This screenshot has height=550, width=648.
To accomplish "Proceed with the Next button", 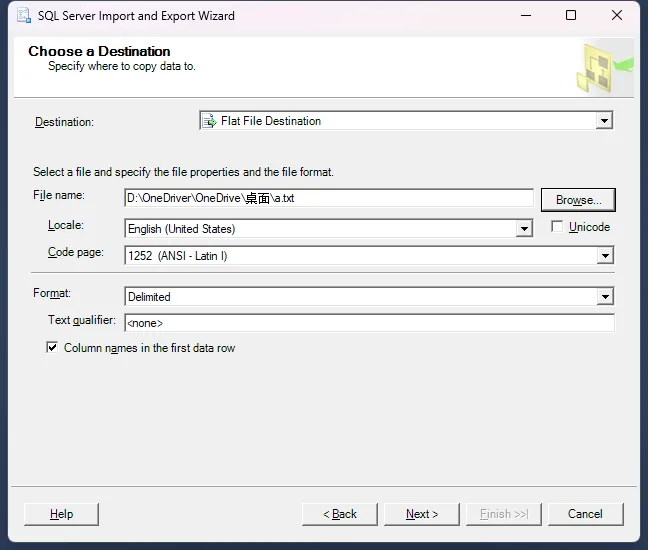I will (422, 514).
